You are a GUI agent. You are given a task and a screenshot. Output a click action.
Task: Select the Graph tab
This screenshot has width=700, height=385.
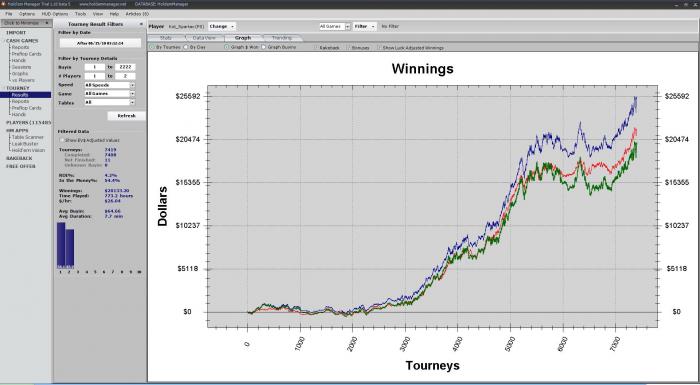243,38
